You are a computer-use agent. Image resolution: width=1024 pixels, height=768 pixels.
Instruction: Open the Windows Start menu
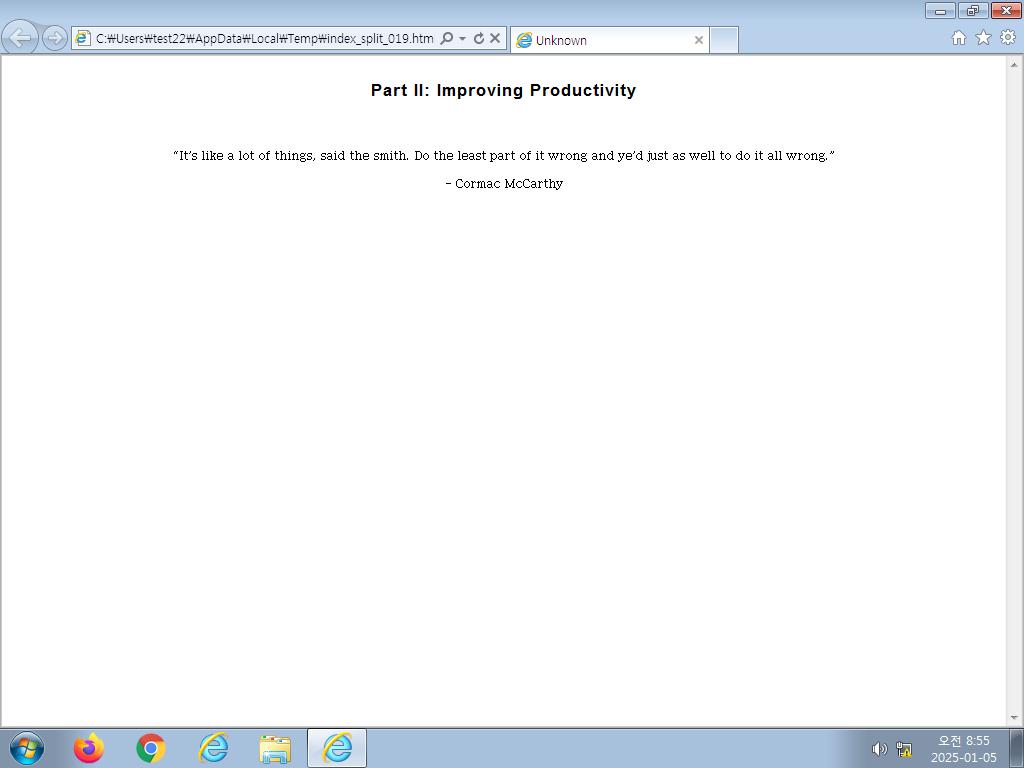coord(27,748)
